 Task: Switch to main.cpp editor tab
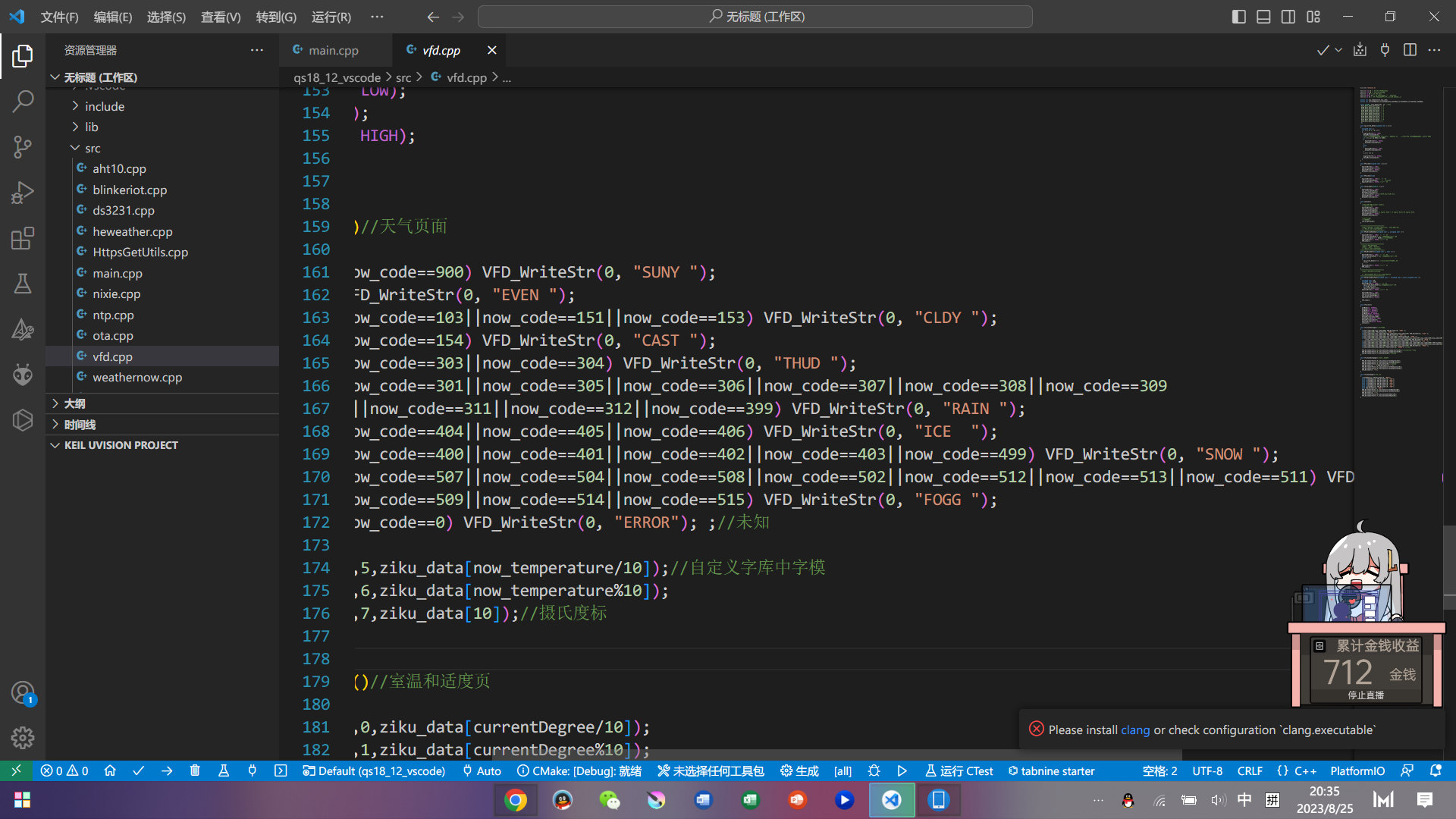[x=334, y=50]
